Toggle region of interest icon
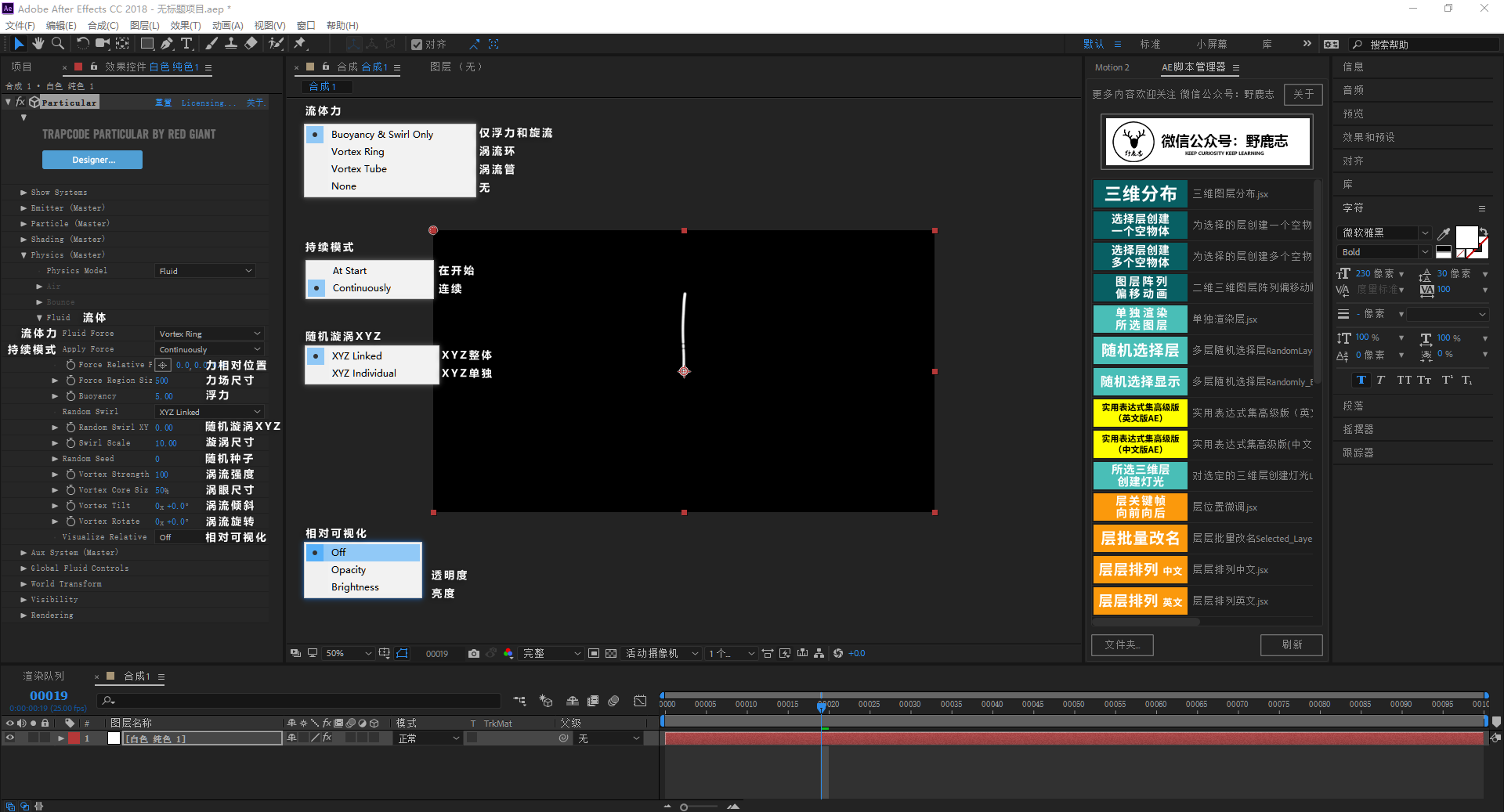The width and height of the screenshot is (1504, 812). coord(594,653)
